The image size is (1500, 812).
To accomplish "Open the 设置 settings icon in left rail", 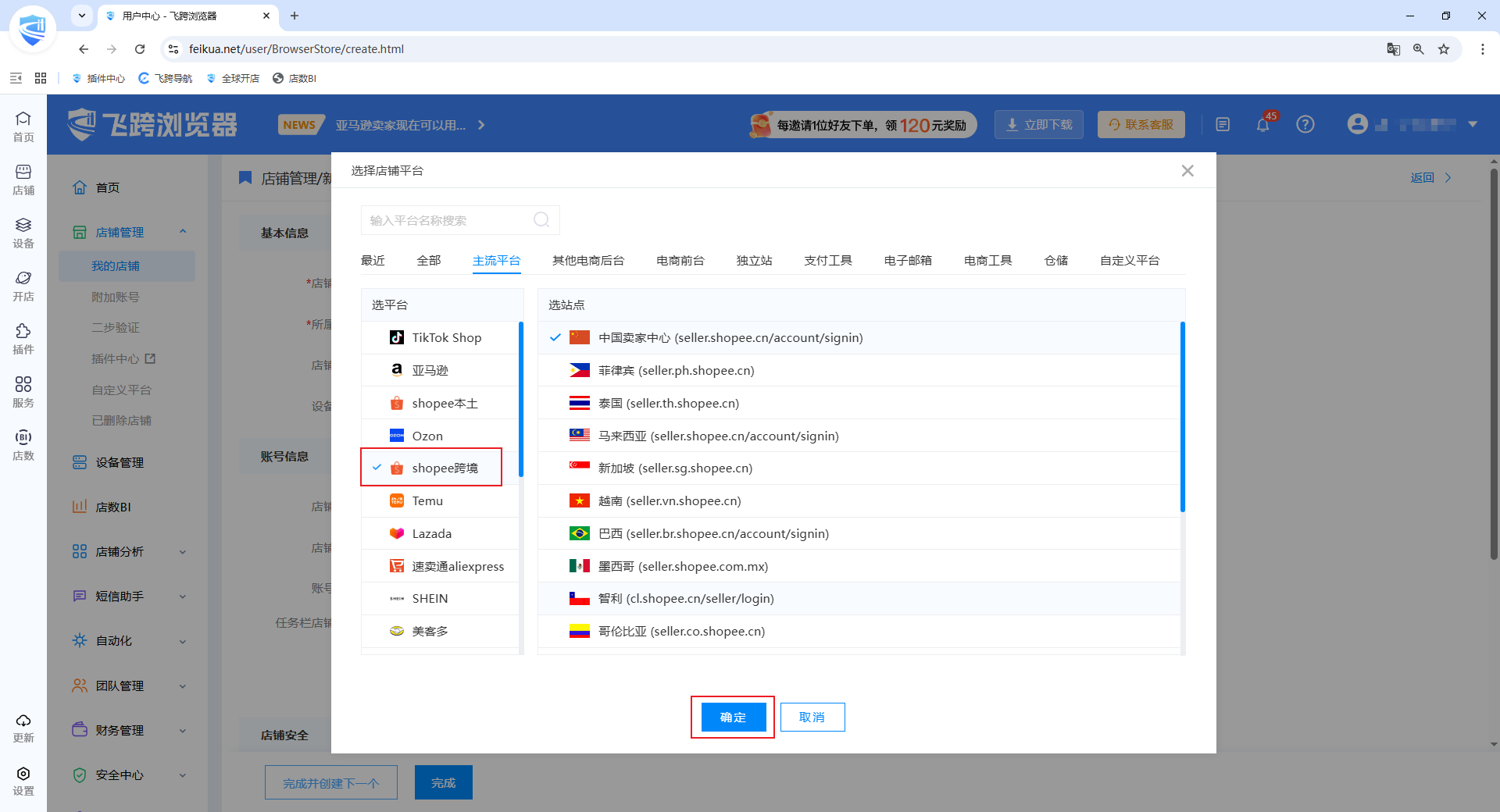I will (x=23, y=780).
